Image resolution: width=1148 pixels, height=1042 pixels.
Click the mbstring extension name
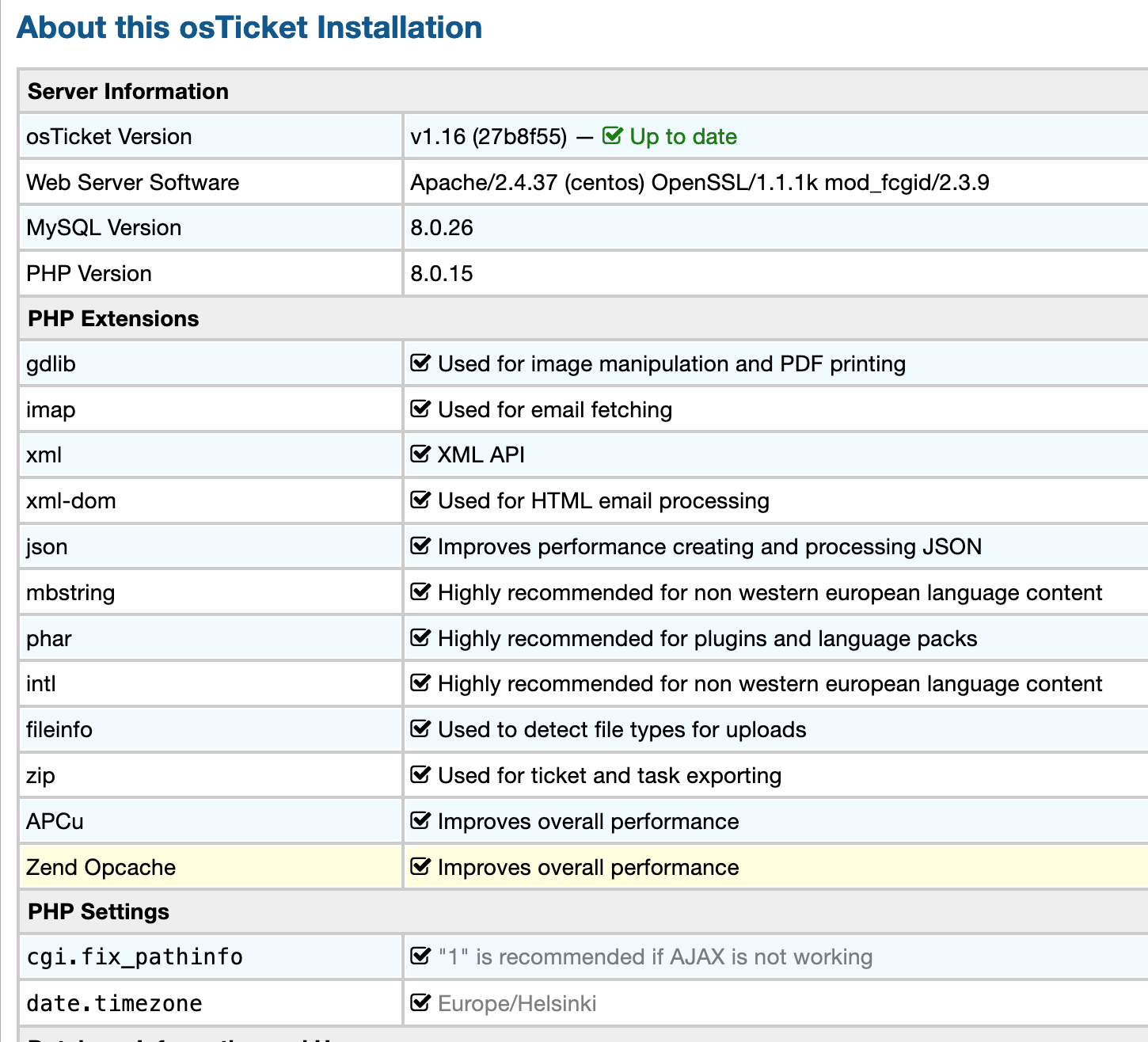70,592
